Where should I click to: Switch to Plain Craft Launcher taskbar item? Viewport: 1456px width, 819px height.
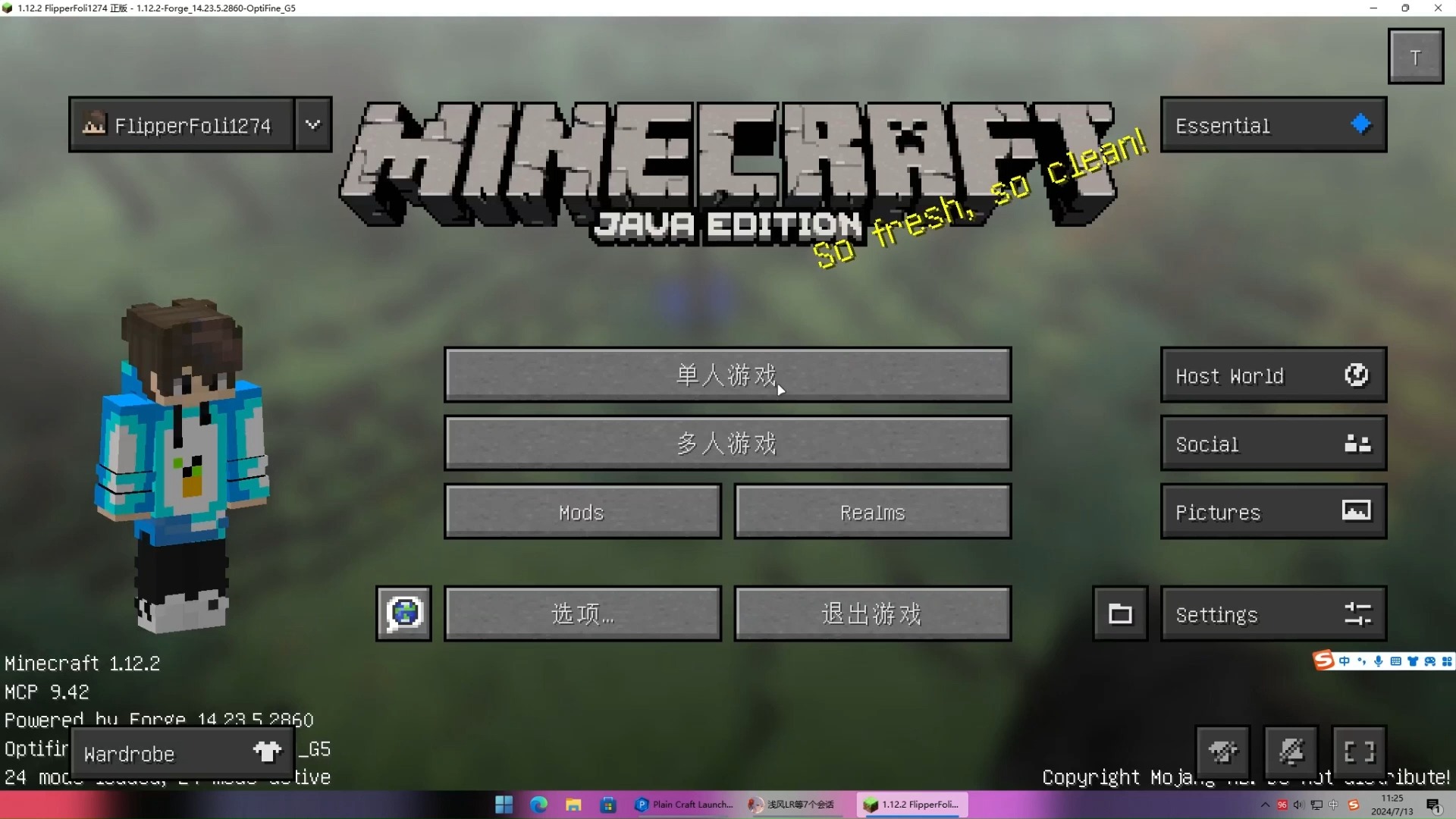coord(684,805)
